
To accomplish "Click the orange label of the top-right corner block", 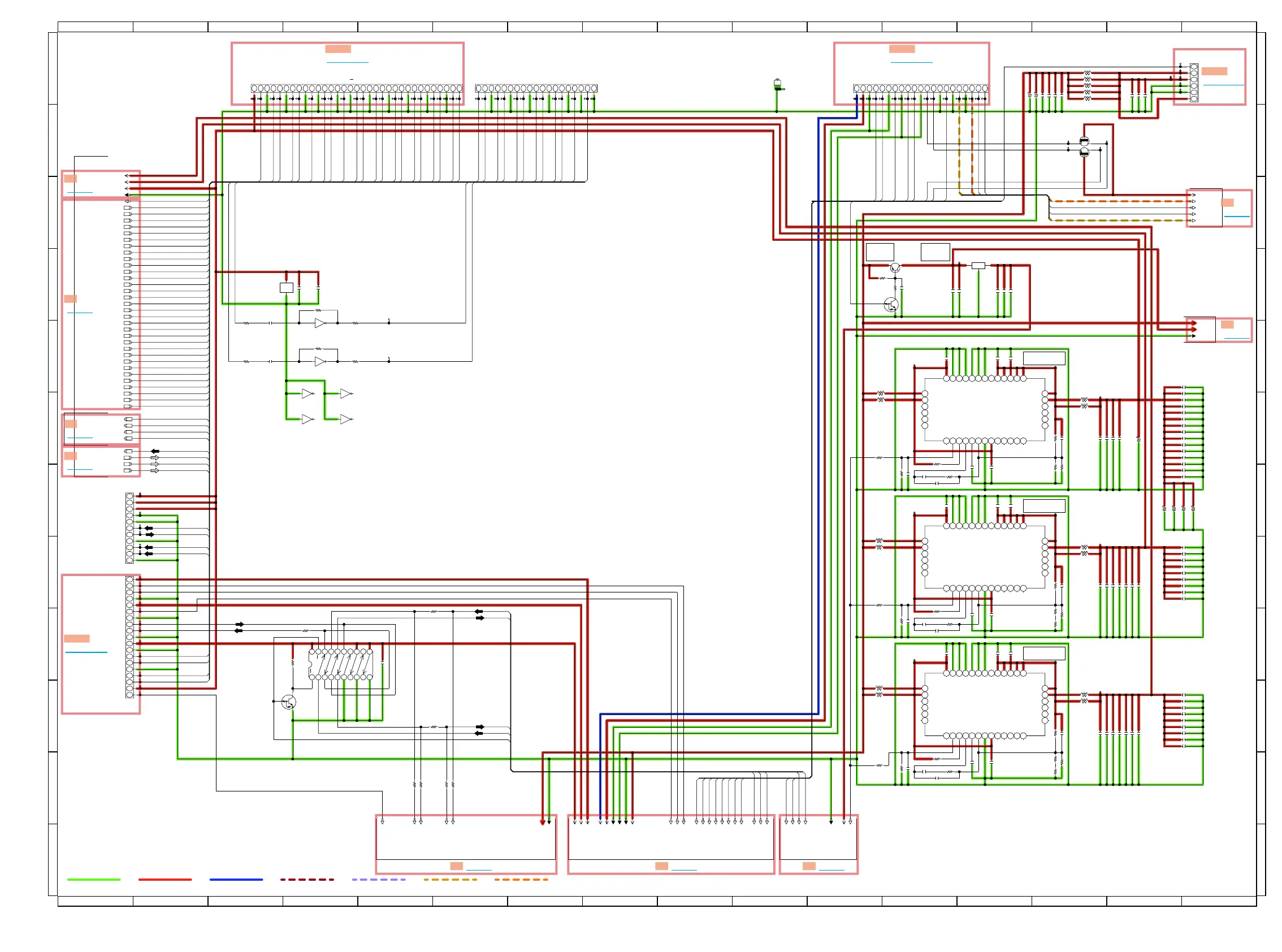I will pyautogui.click(x=1214, y=71).
